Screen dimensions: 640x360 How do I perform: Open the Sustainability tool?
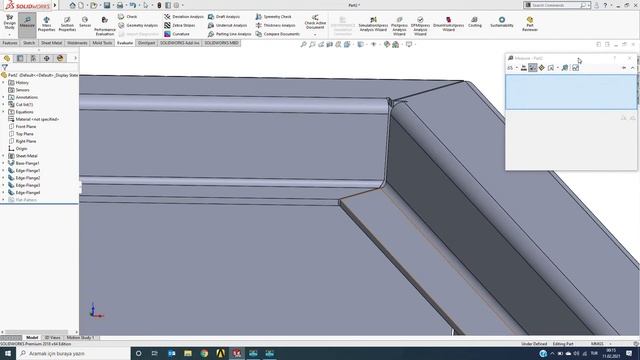[502, 22]
